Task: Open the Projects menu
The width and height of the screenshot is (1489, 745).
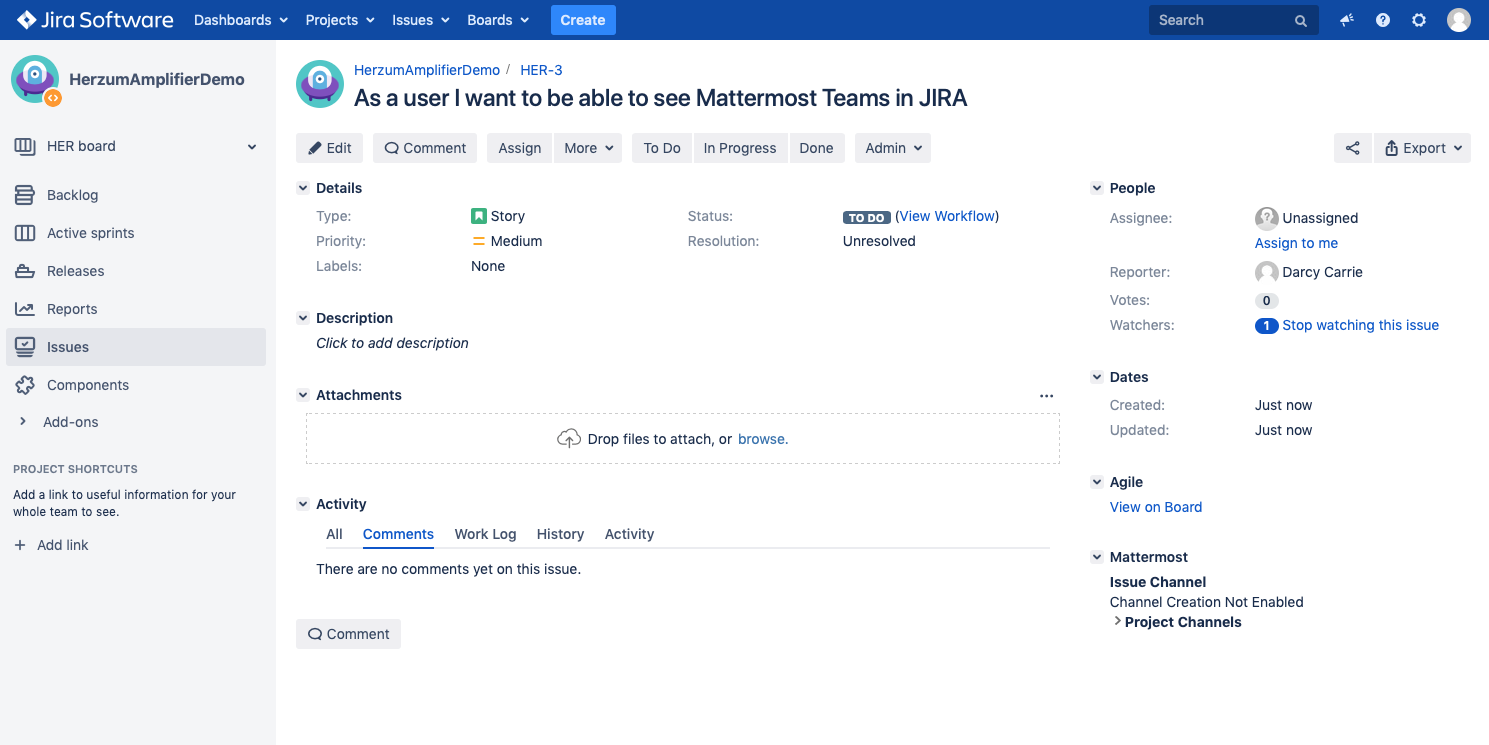Action: coord(340,20)
